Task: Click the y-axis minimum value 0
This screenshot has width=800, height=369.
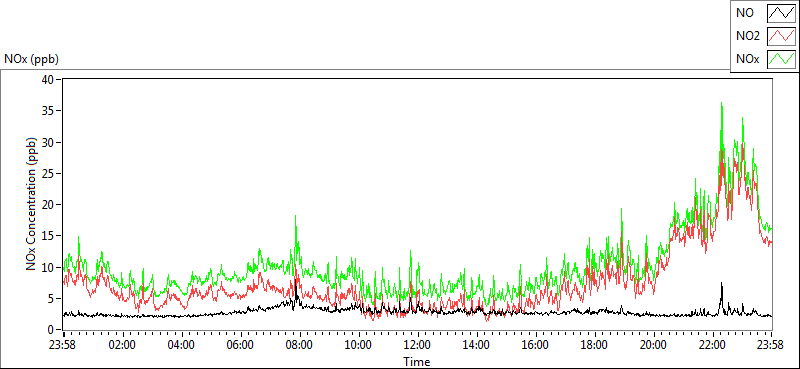Action: [x=51, y=330]
